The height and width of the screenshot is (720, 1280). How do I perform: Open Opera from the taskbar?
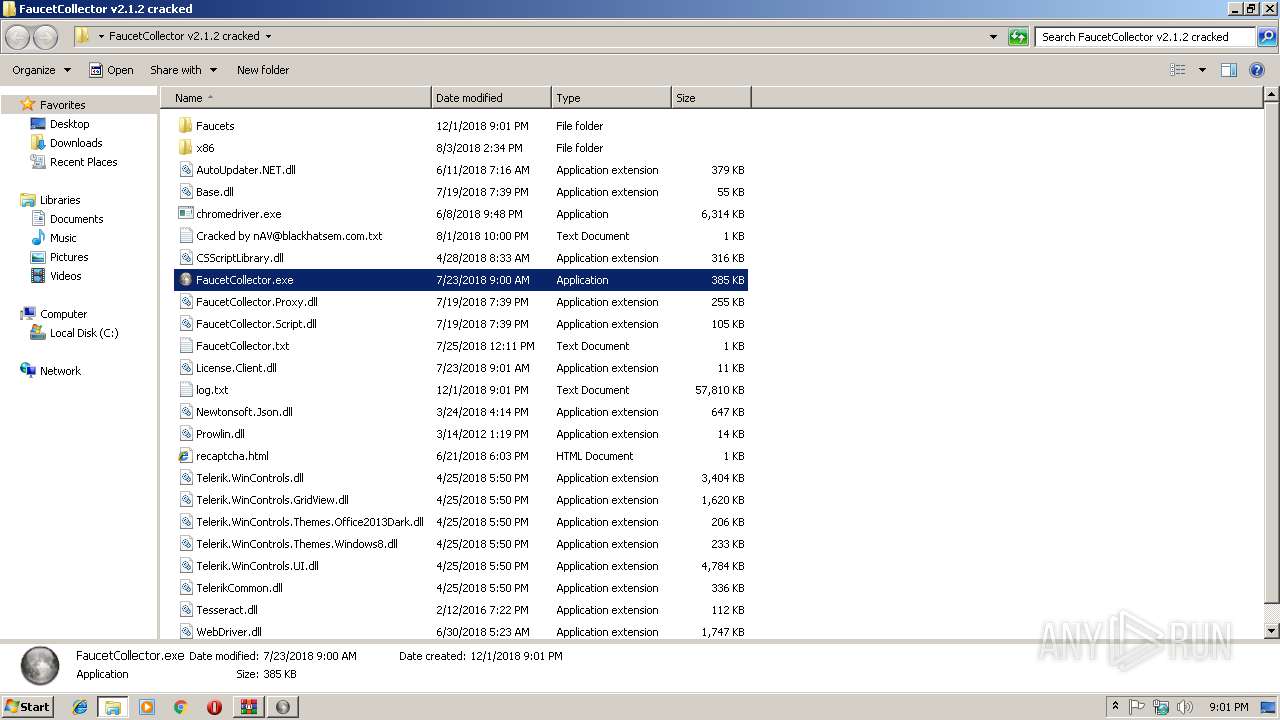tap(214, 707)
